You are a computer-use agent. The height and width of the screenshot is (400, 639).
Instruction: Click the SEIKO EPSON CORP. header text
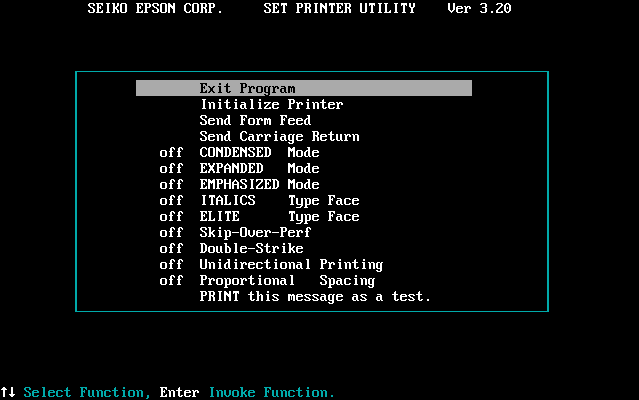pos(155,8)
